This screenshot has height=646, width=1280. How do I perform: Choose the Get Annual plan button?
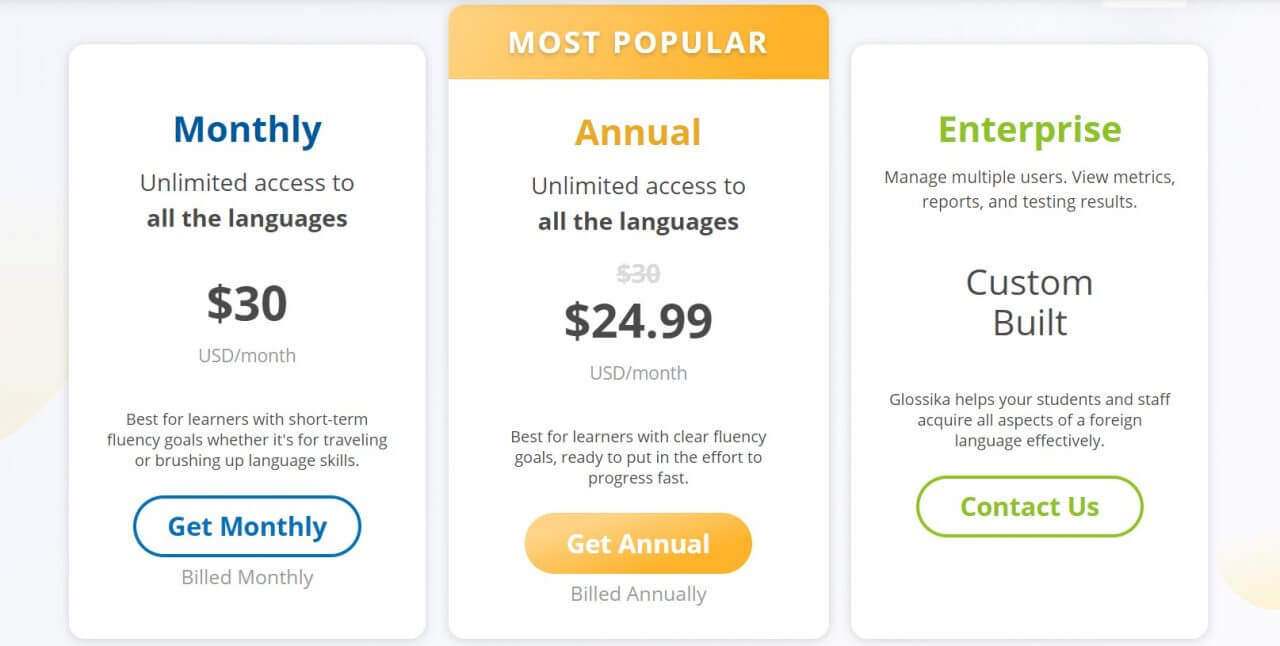click(x=638, y=543)
